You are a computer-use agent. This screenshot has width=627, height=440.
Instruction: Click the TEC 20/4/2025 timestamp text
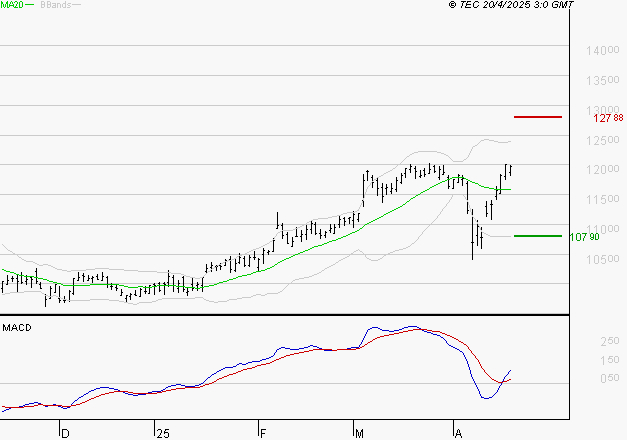(x=511, y=5)
